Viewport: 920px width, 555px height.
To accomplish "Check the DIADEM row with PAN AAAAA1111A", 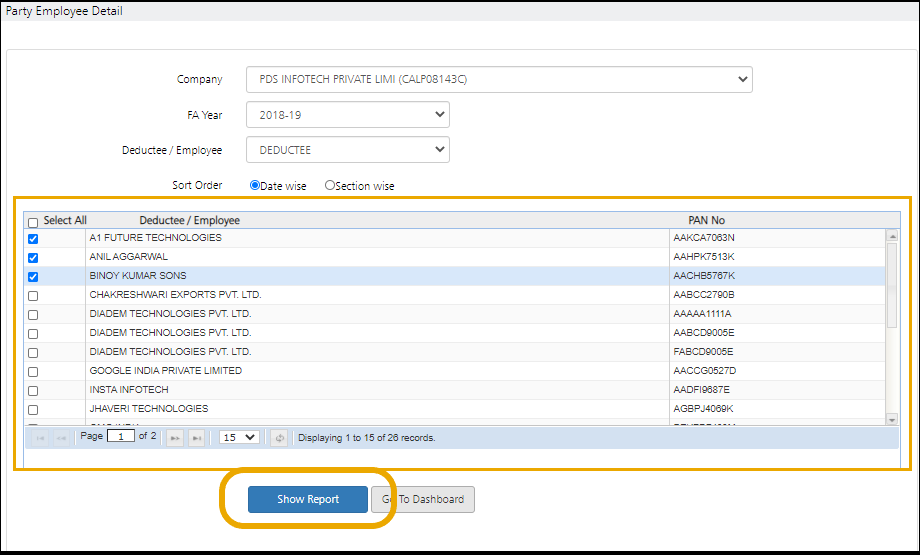I will 33,314.
